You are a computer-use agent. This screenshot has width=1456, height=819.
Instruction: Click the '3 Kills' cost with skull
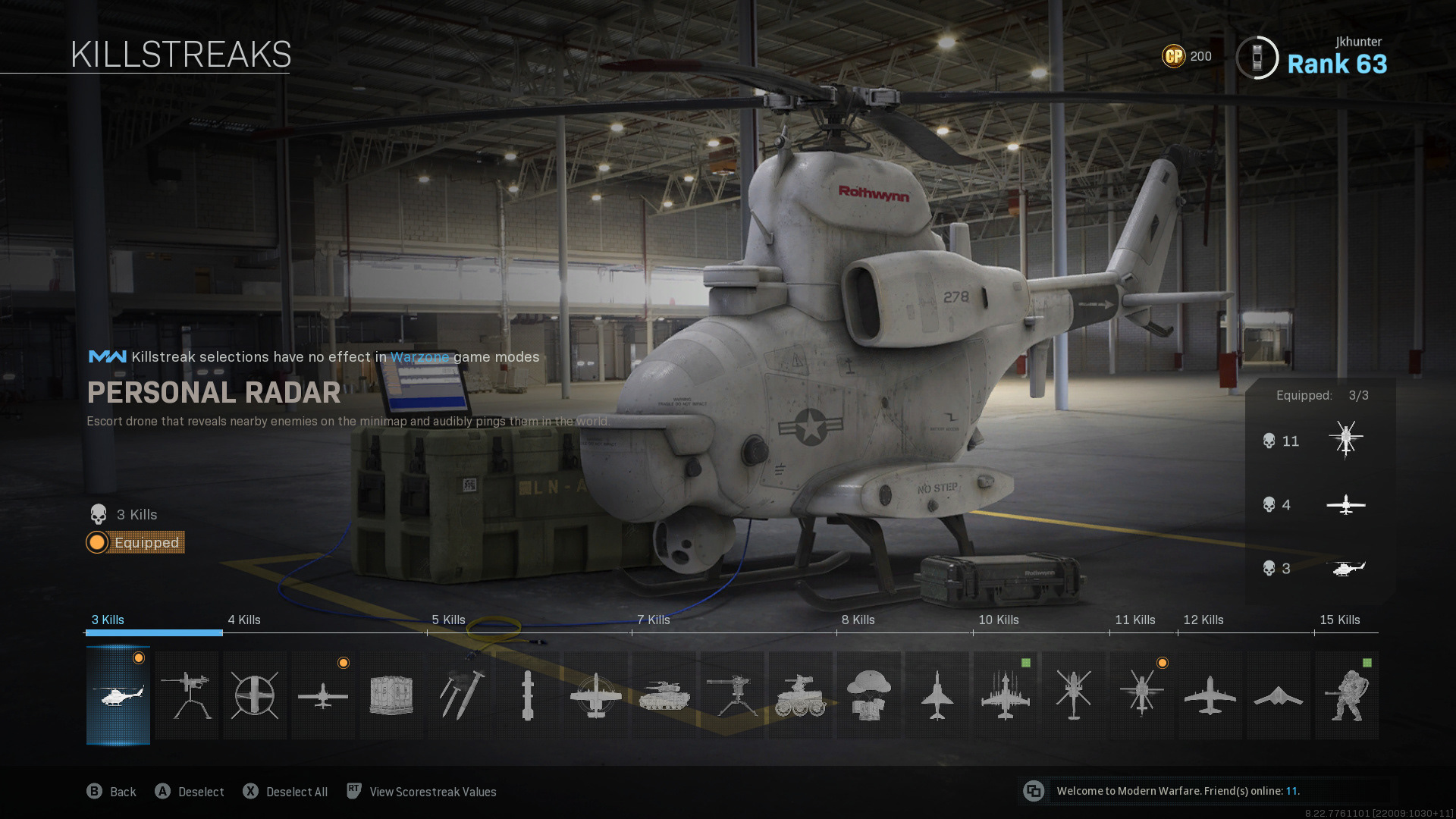coord(124,514)
